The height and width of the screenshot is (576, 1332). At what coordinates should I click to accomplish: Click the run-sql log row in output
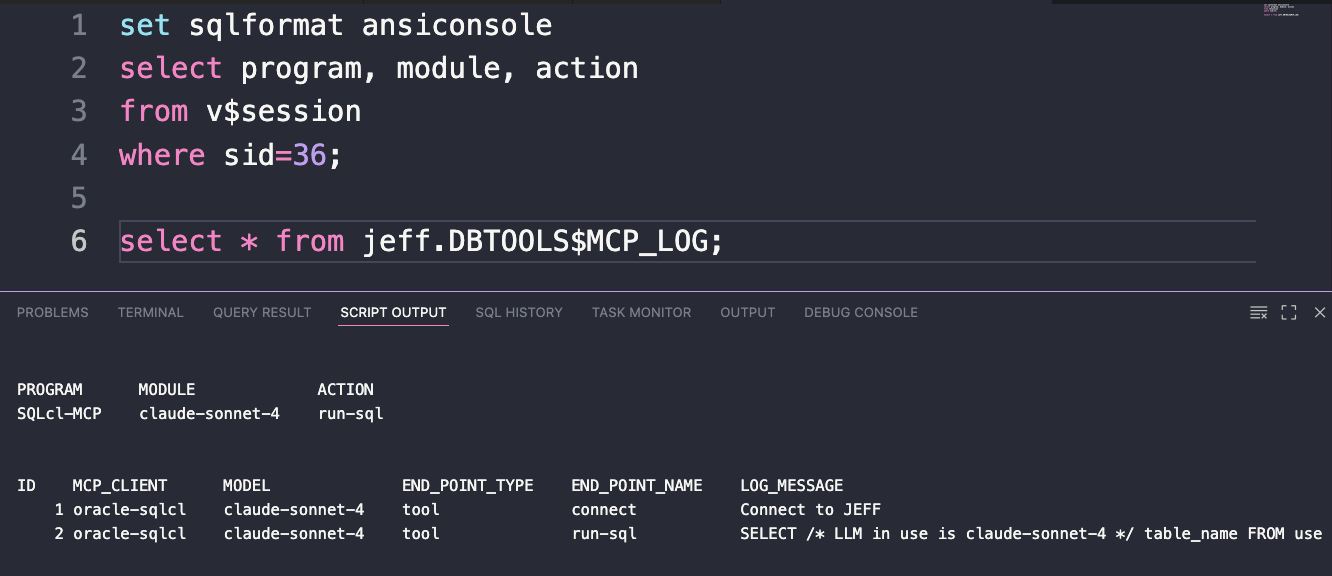click(670, 534)
